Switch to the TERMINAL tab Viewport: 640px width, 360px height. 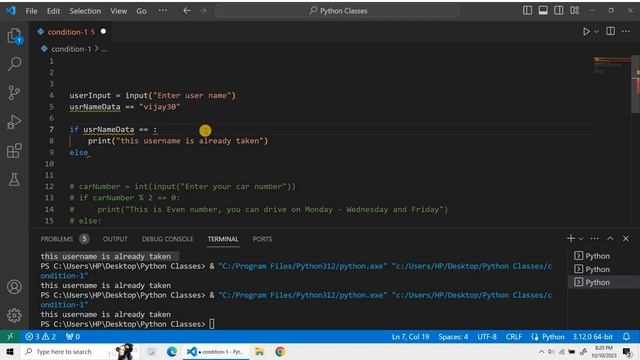[x=223, y=239]
